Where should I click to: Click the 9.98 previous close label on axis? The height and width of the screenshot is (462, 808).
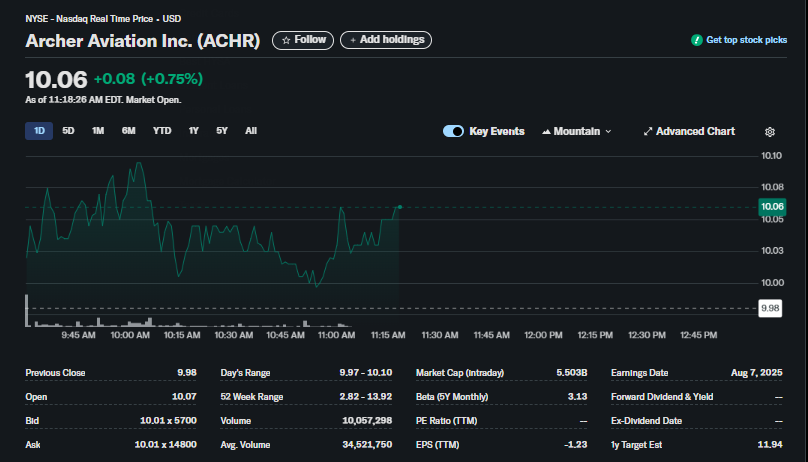(x=770, y=308)
